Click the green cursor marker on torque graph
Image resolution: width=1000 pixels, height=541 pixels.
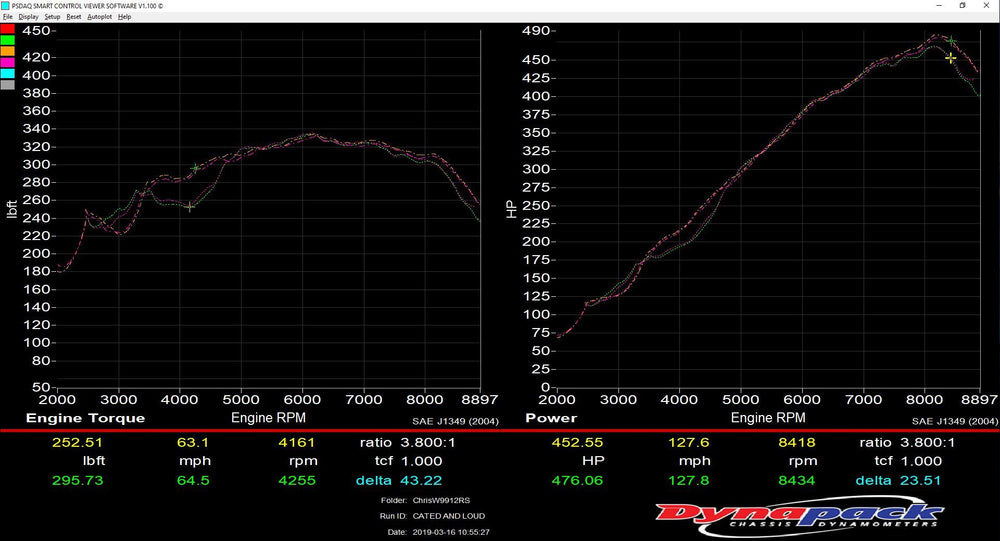[x=196, y=168]
